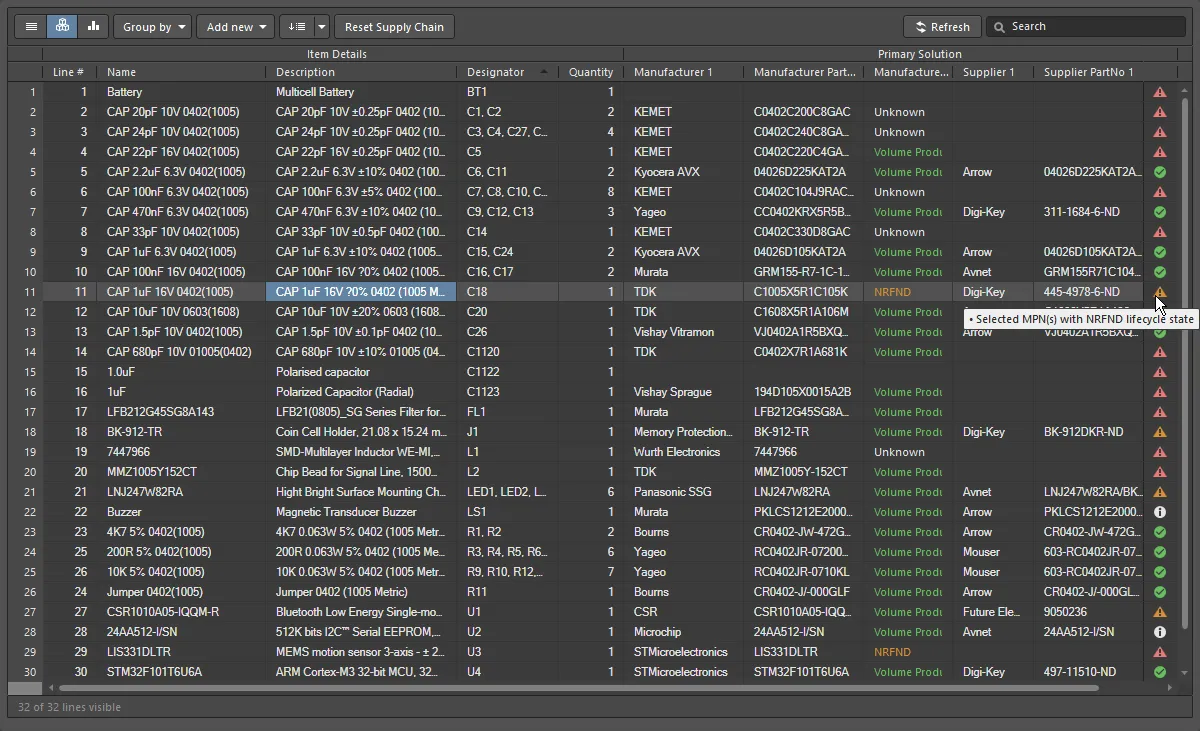Select the Name cell 'Buzzer'
Screen dimensions: 1200x731
[181, 512]
